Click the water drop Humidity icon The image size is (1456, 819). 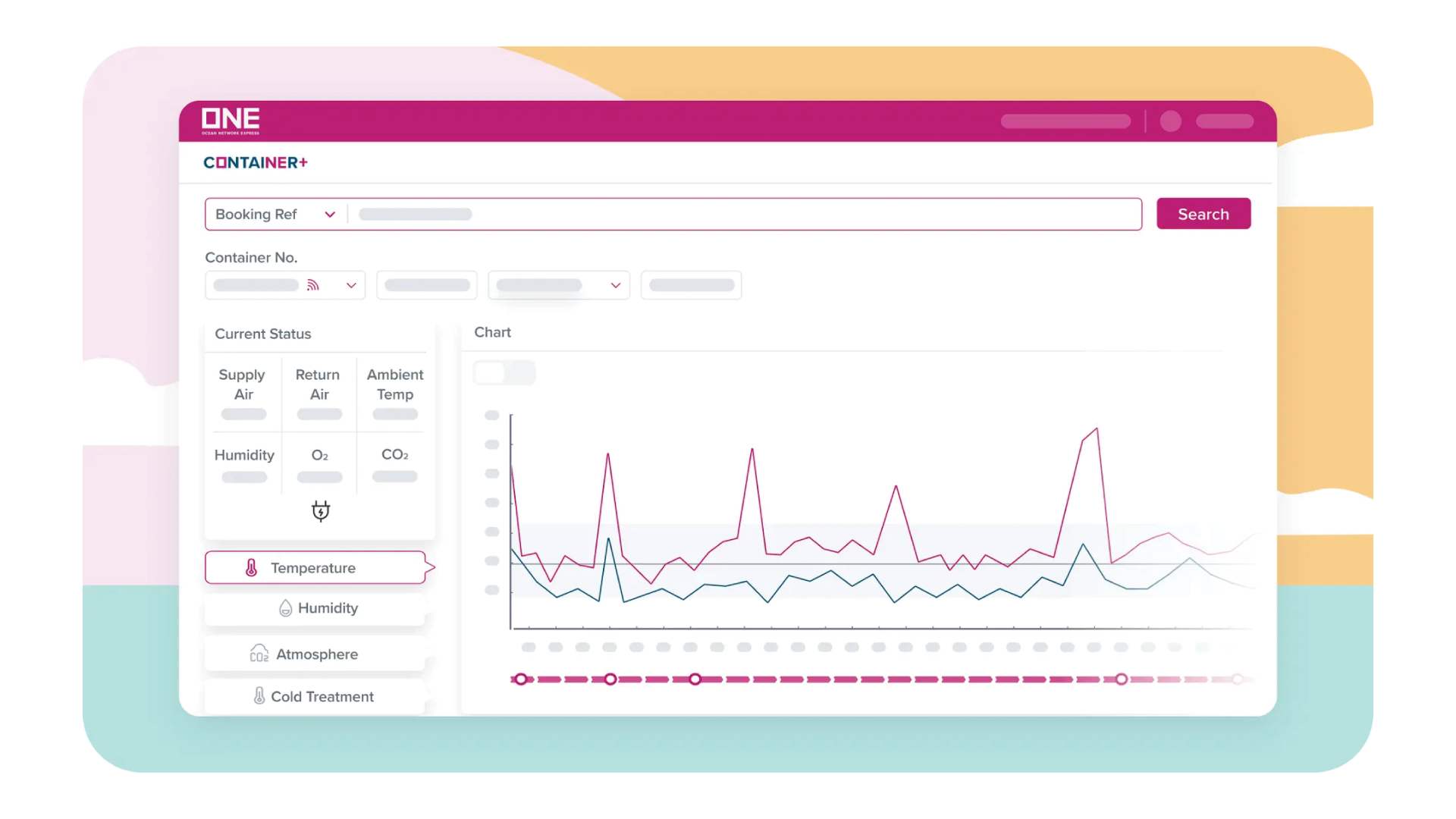pyautogui.click(x=286, y=608)
